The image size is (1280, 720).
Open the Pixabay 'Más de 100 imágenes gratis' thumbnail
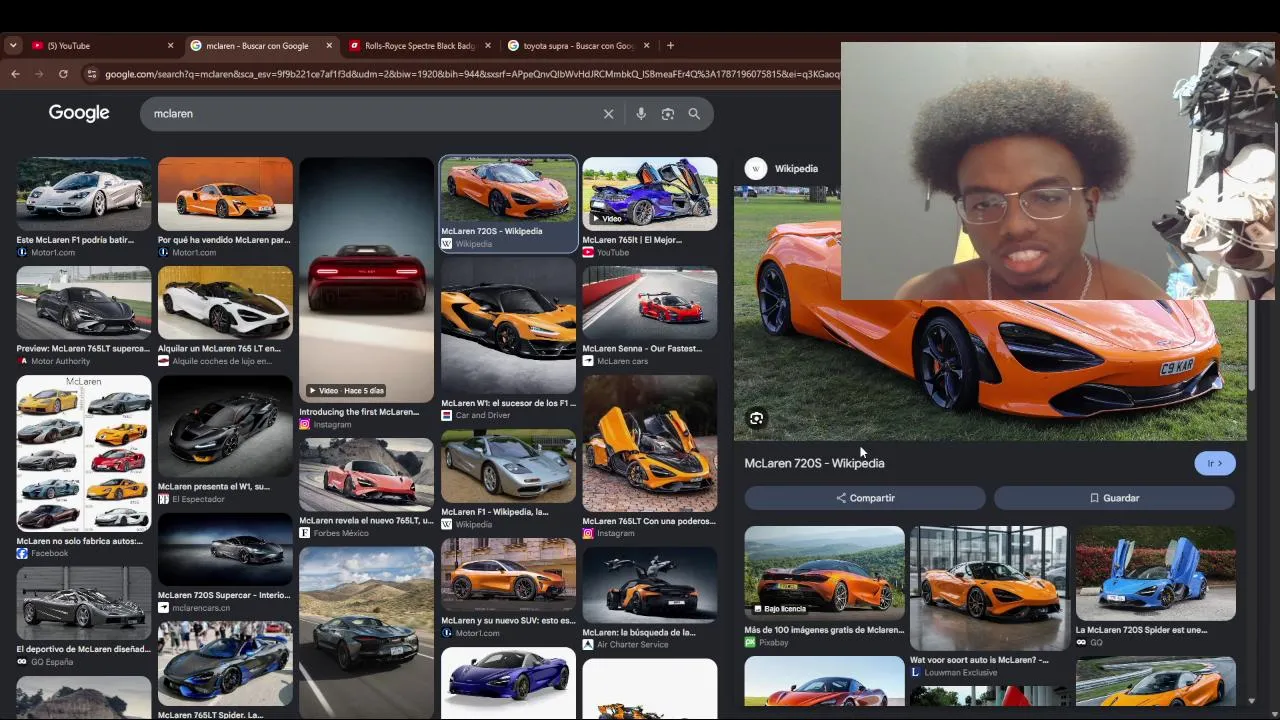click(825, 575)
